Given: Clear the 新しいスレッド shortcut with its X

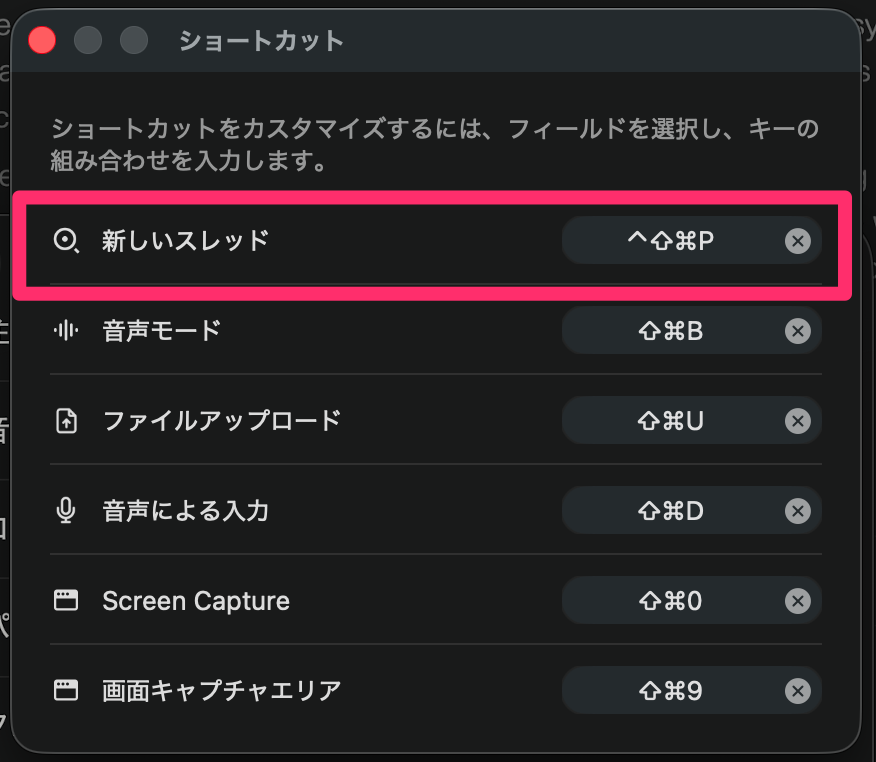Looking at the screenshot, I should [x=797, y=241].
